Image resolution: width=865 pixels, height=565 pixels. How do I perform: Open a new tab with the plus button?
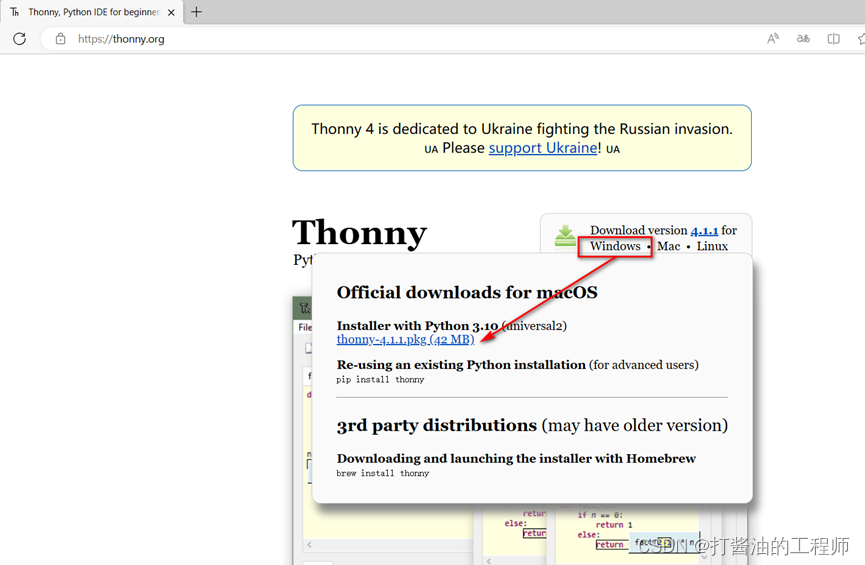(196, 12)
